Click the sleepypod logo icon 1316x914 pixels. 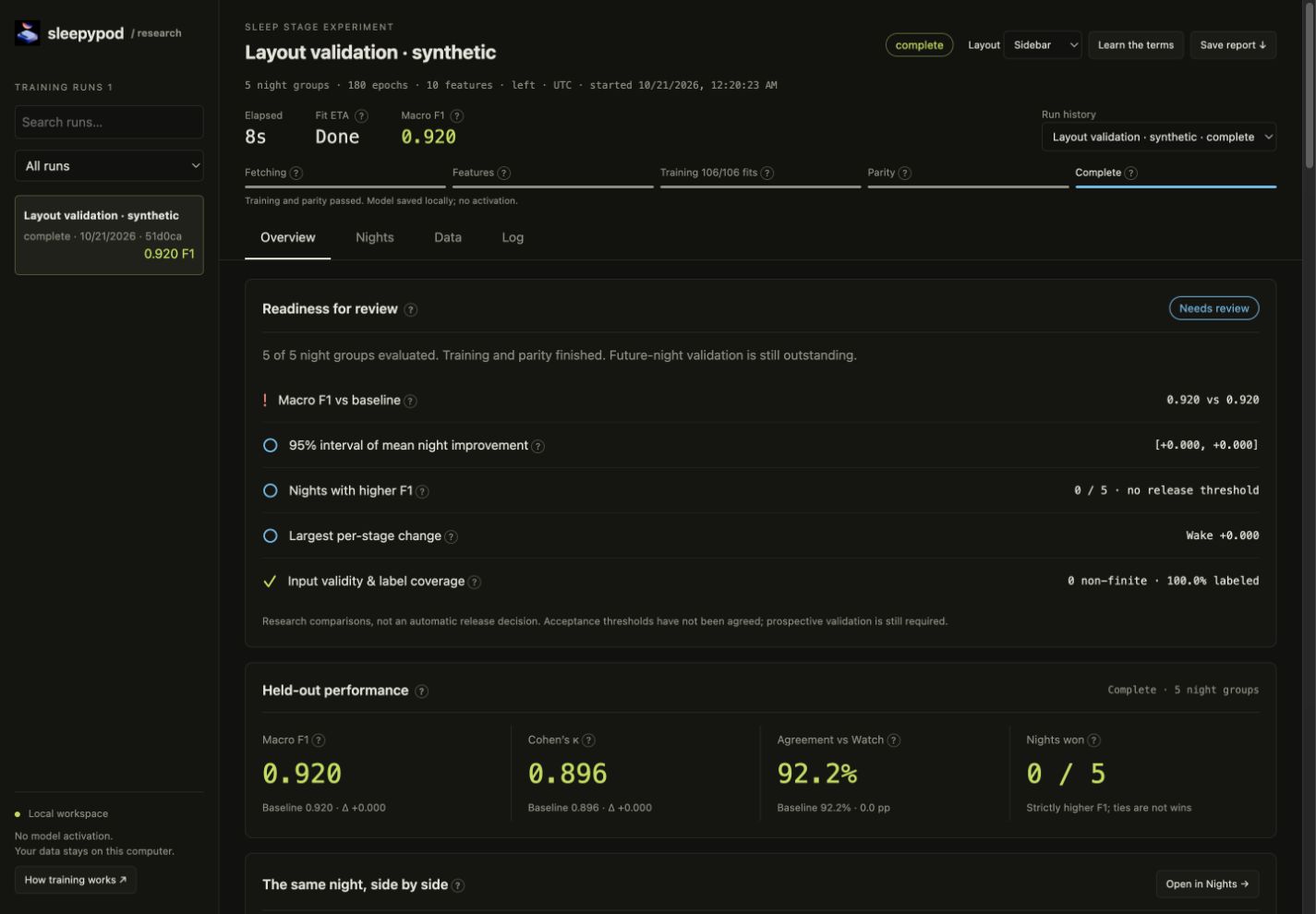28,33
